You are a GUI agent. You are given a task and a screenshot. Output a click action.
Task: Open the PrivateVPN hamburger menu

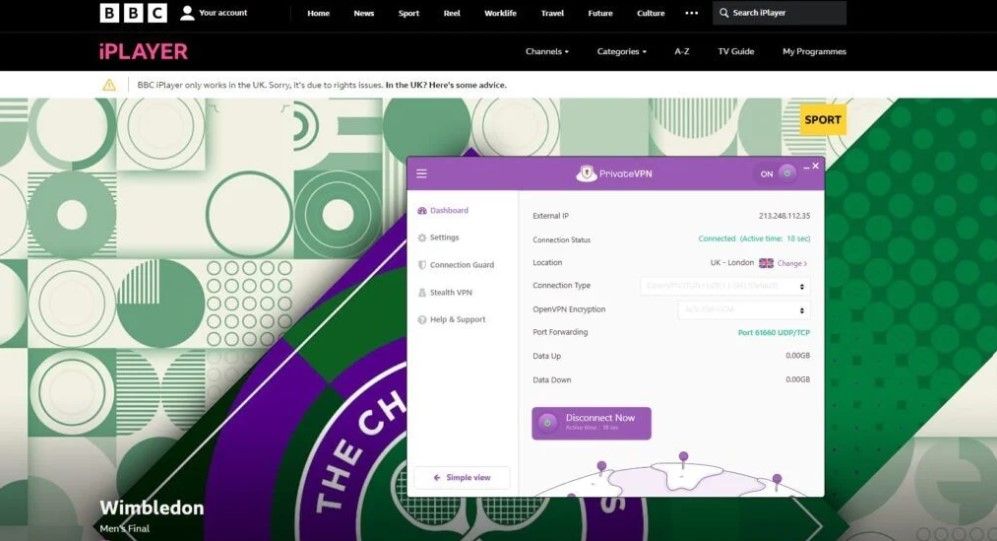point(422,174)
